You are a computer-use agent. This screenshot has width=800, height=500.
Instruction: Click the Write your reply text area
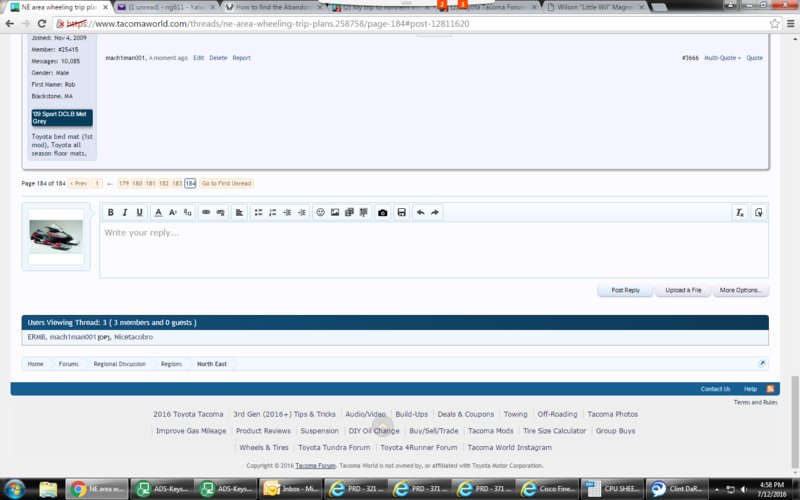(434, 250)
